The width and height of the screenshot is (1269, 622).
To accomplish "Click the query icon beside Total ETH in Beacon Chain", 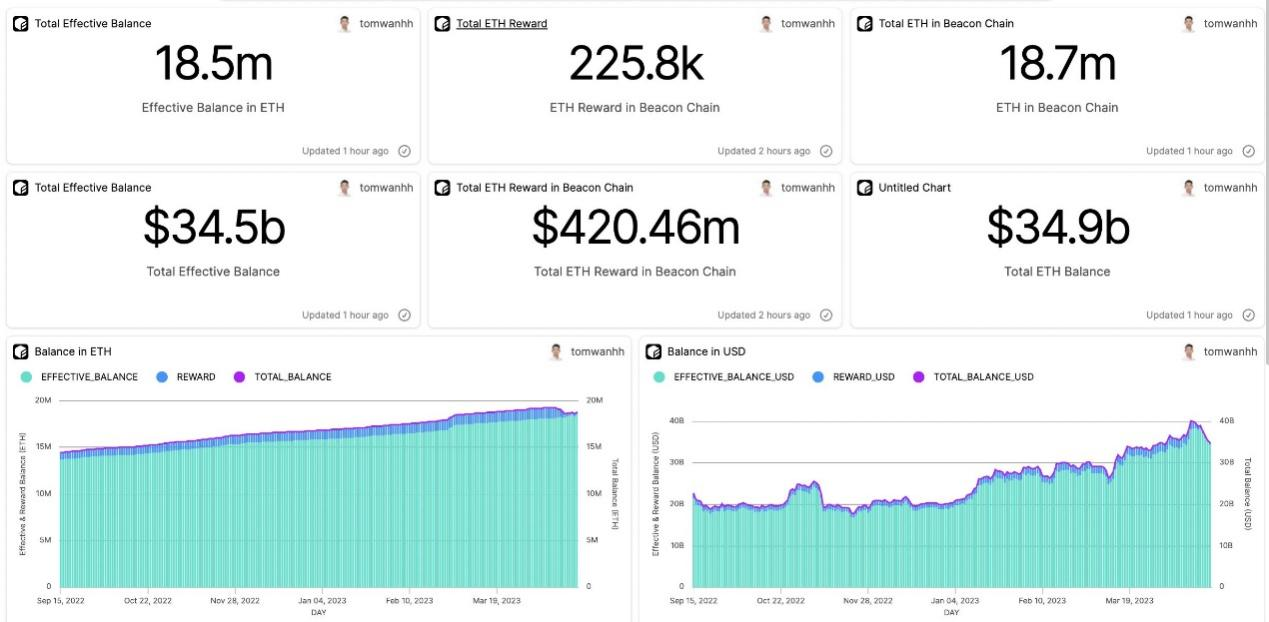I will [x=865, y=23].
